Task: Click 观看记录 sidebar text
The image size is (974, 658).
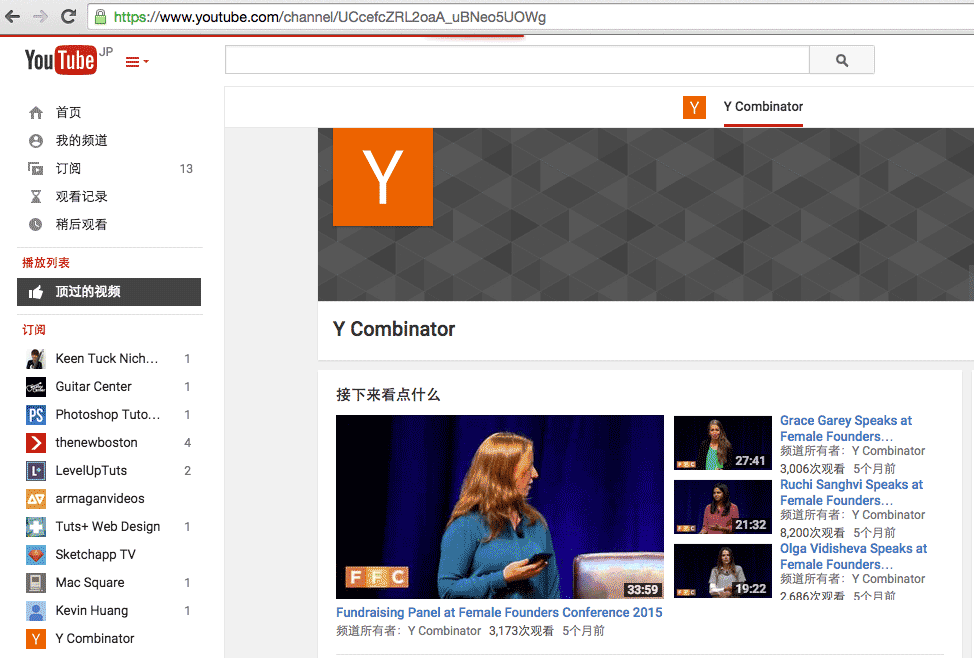Action: (81, 196)
